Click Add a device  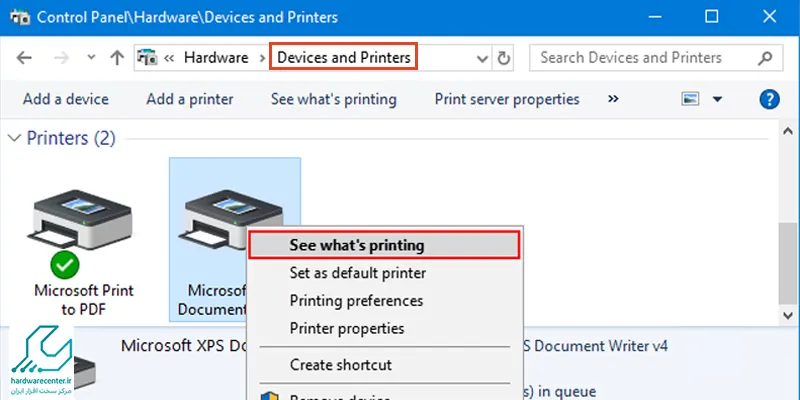(x=66, y=99)
